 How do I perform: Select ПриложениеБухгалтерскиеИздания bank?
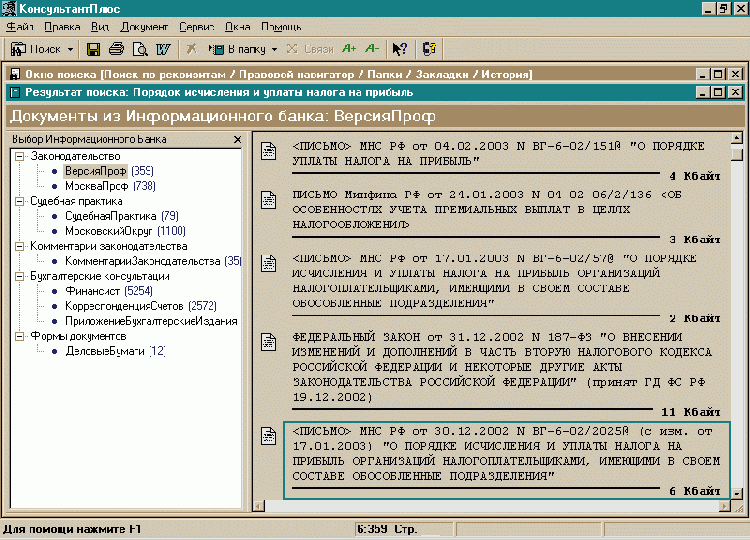click(x=152, y=321)
